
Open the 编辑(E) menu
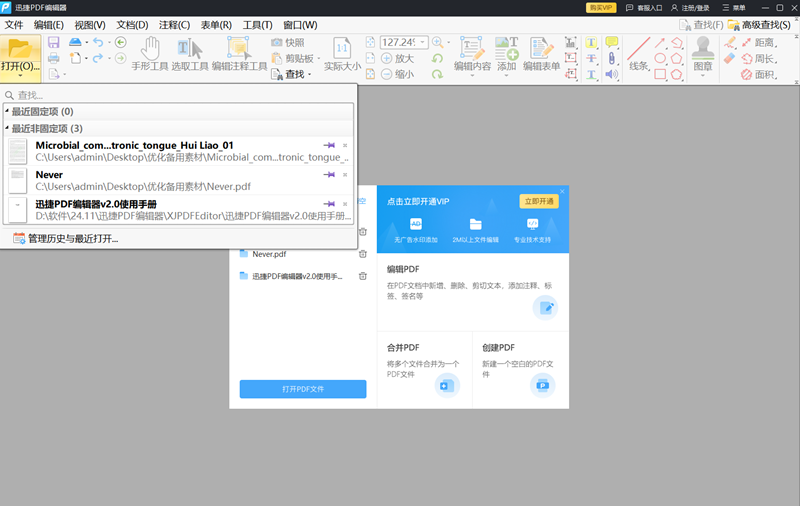(48, 25)
